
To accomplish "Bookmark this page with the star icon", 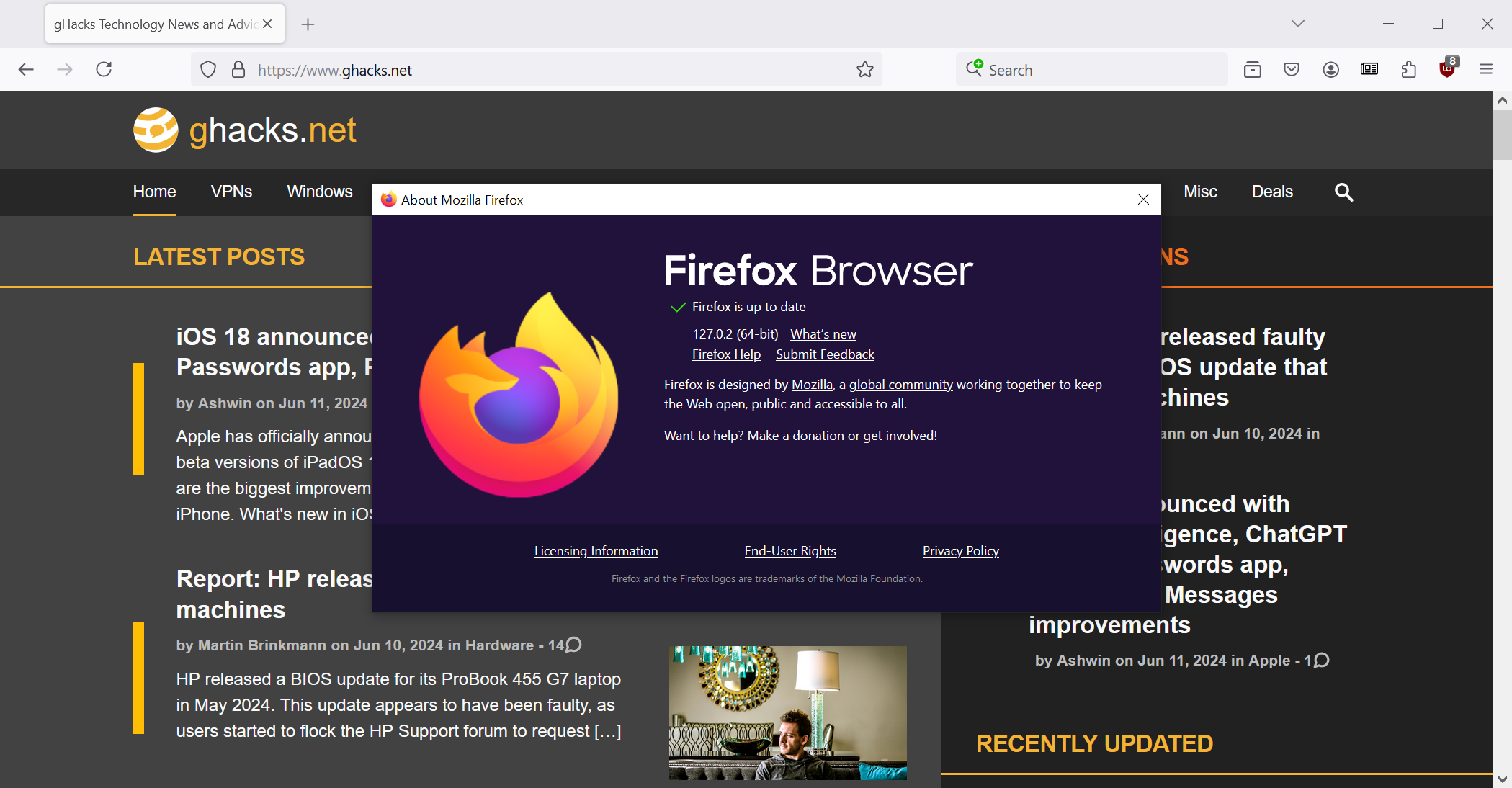I will [864, 69].
